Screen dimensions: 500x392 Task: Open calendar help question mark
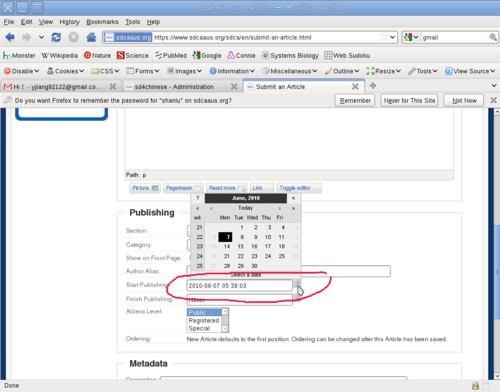tap(197, 198)
